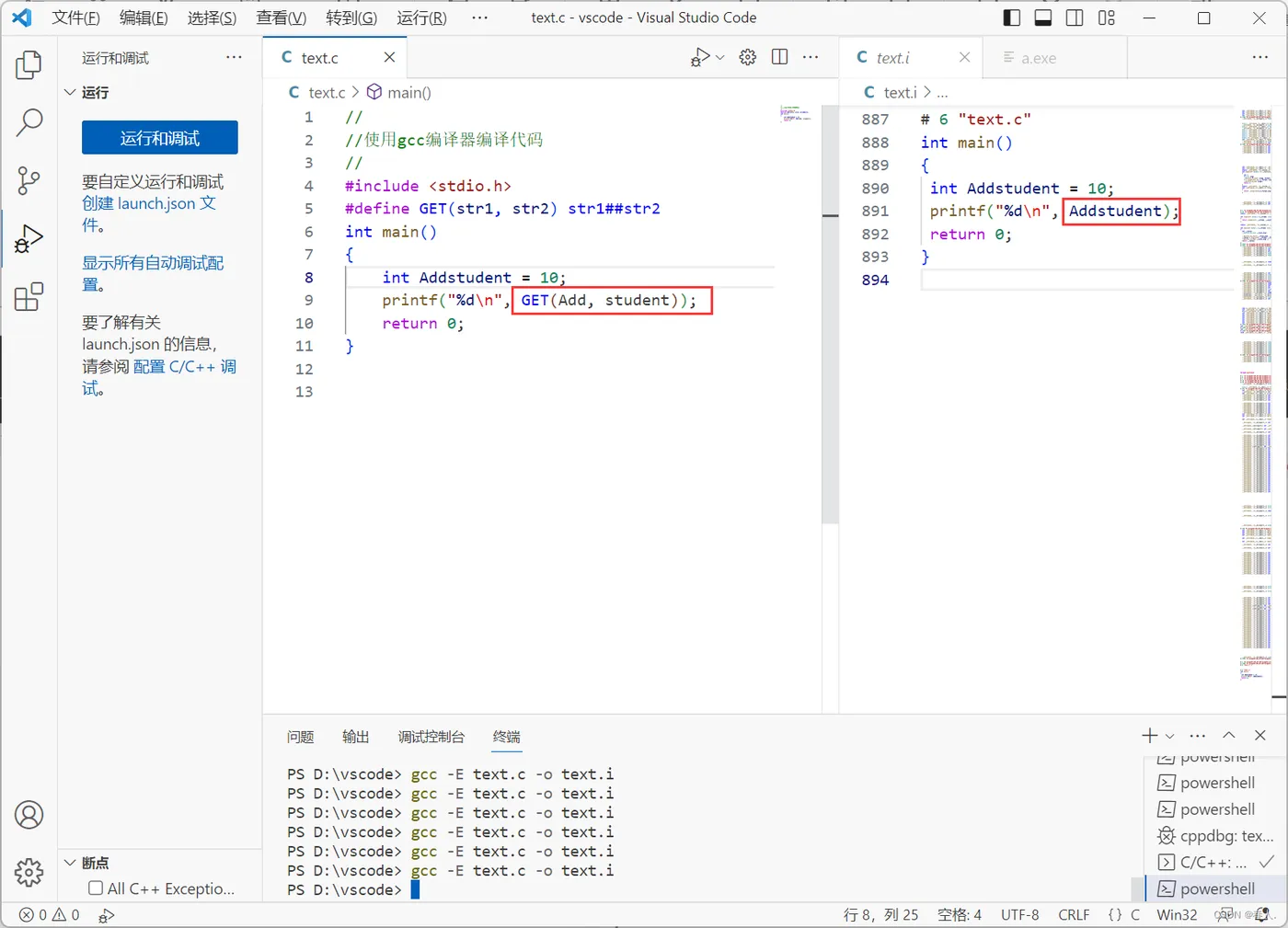
Task: Open the 文件(F) menu
Action: pos(75,17)
